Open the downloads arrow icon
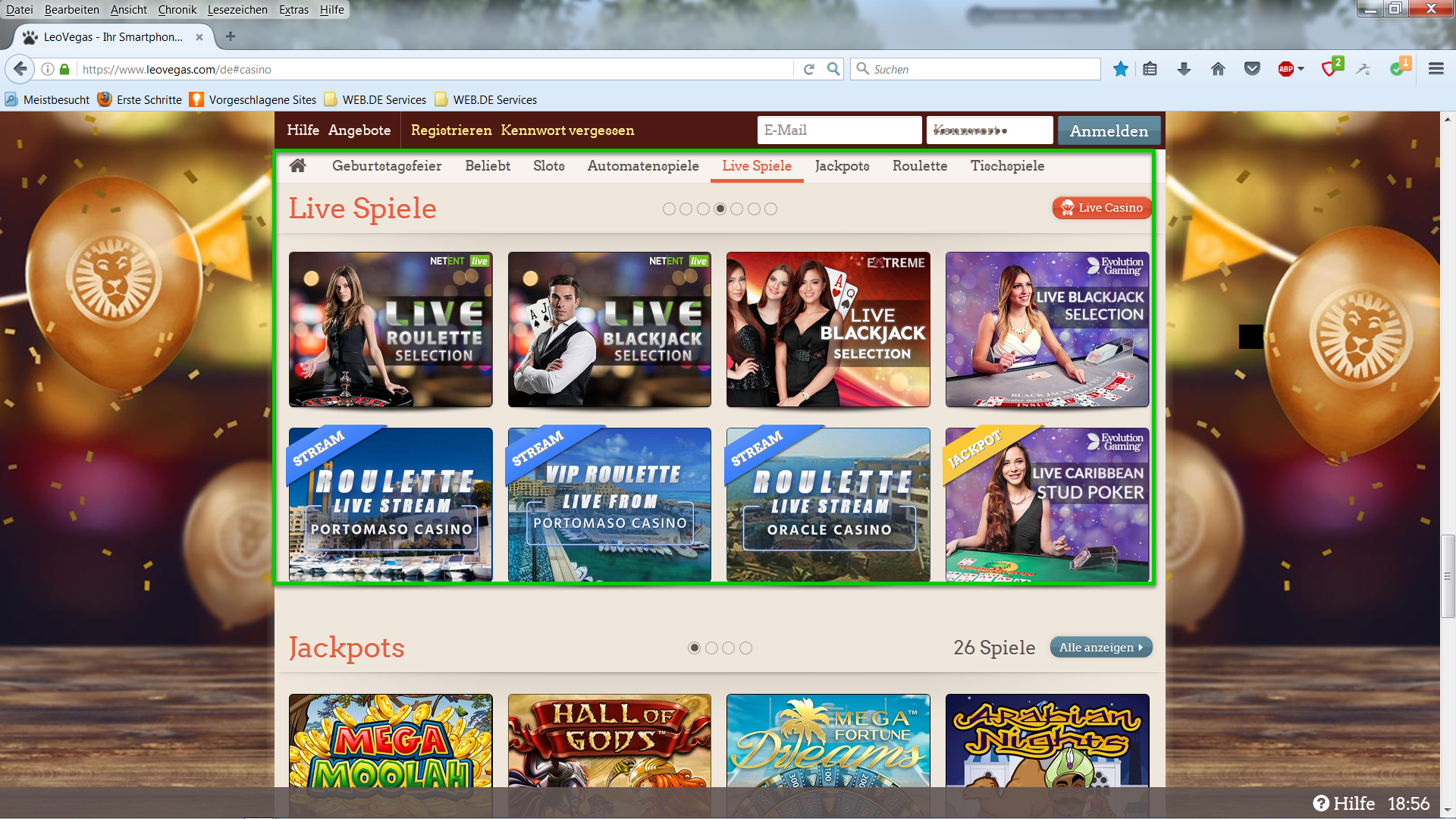 [1184, 69]
